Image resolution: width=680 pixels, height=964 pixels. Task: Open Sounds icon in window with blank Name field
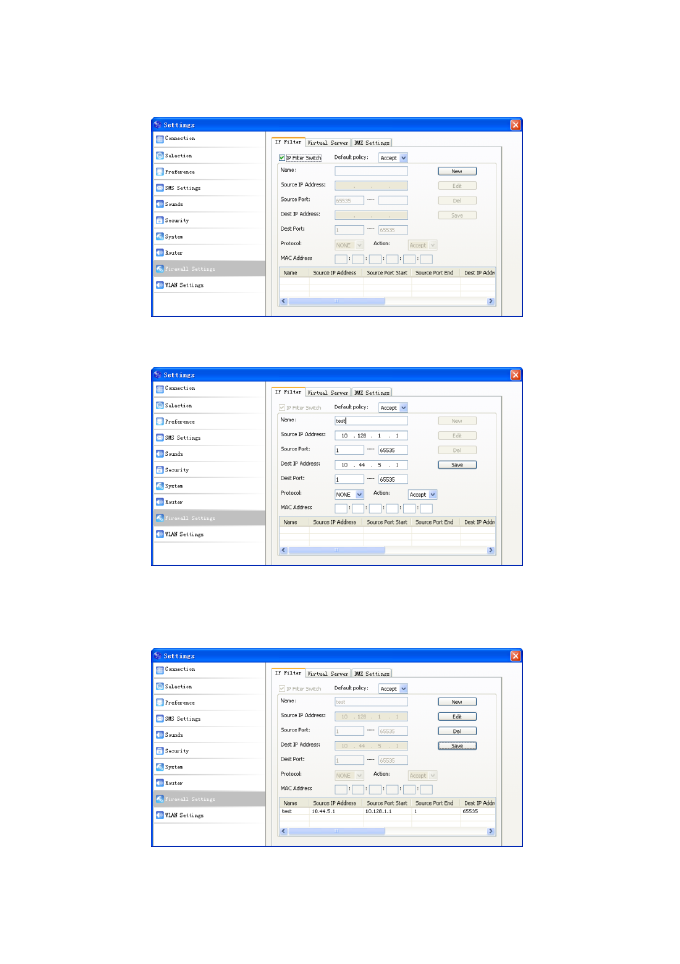(x=160, y=203)
